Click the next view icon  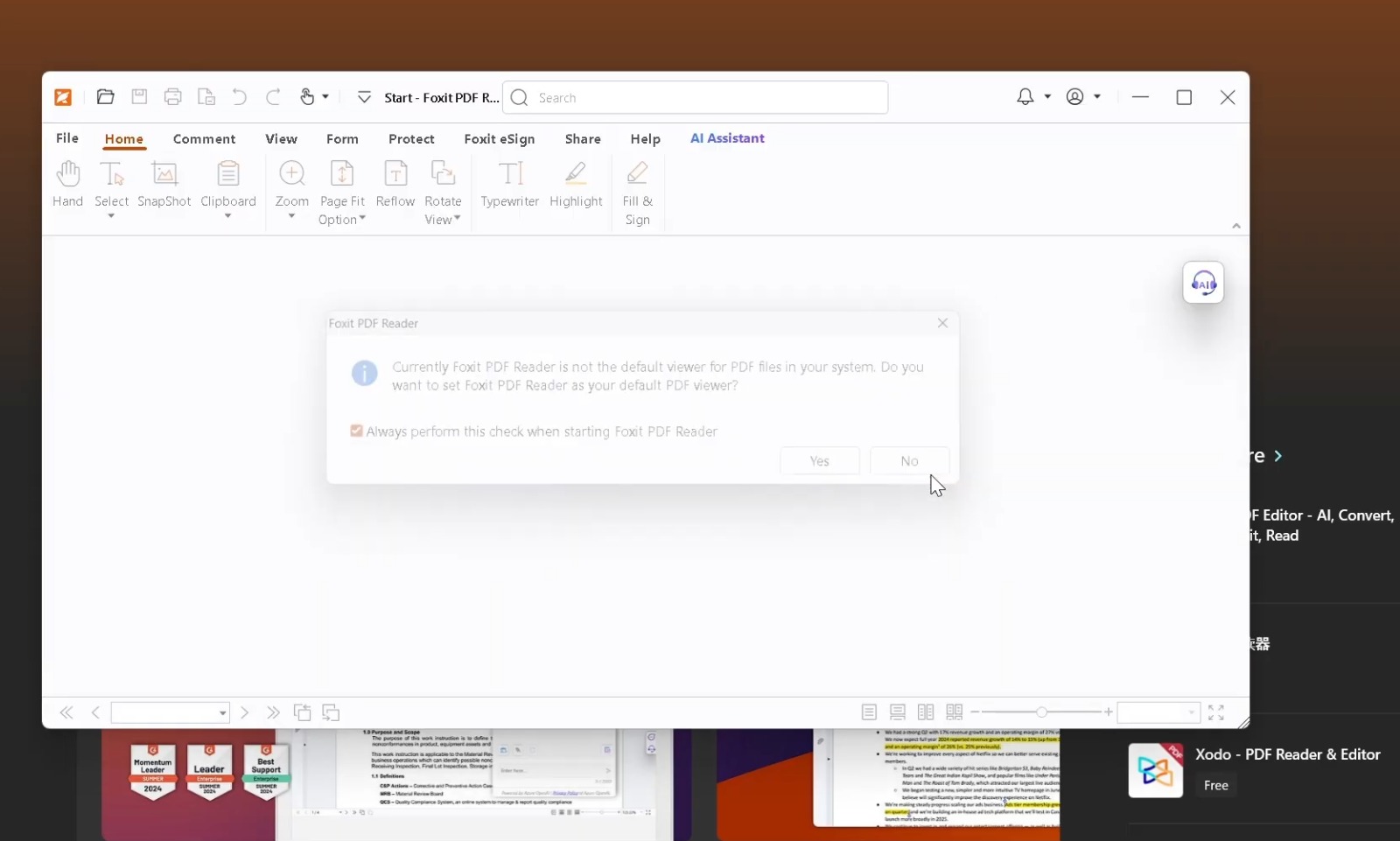[331, 712]
